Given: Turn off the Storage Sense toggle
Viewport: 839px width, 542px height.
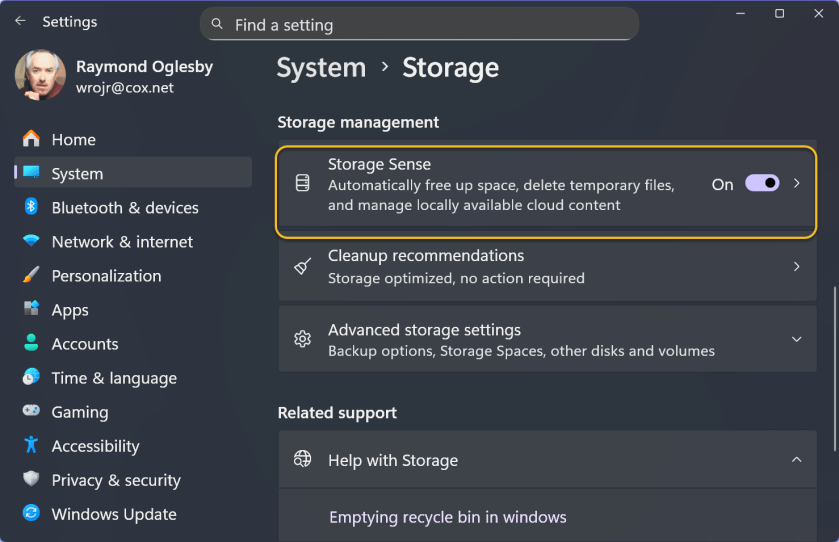Looking at the screenshot, I should [762, 184].
